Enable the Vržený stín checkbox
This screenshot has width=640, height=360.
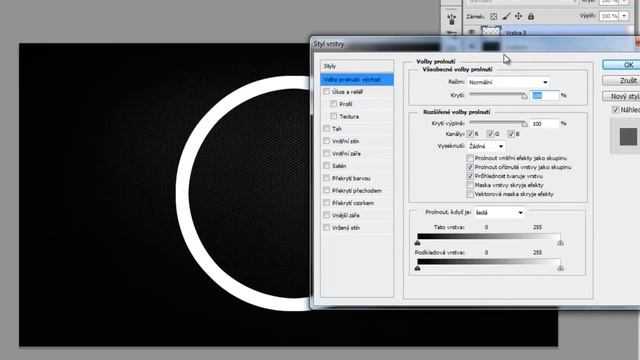[x=327, y=227]
